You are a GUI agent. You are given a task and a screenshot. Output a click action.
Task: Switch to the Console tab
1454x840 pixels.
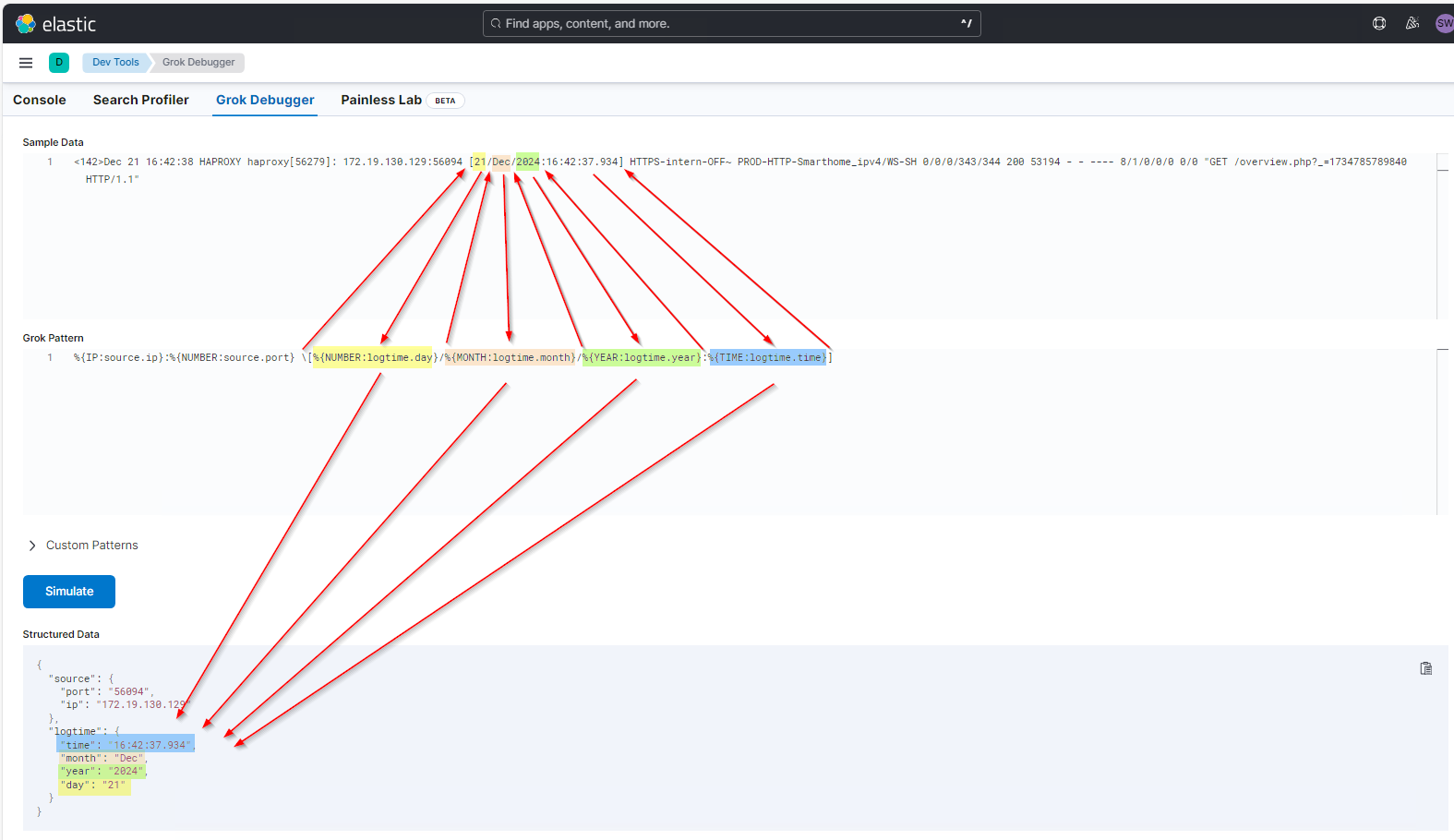[40, 100]
